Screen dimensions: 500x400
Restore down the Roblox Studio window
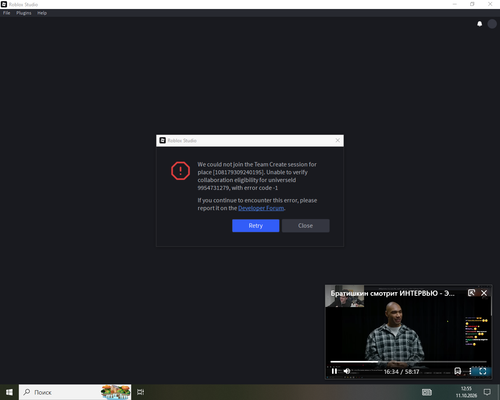[472, 4]
